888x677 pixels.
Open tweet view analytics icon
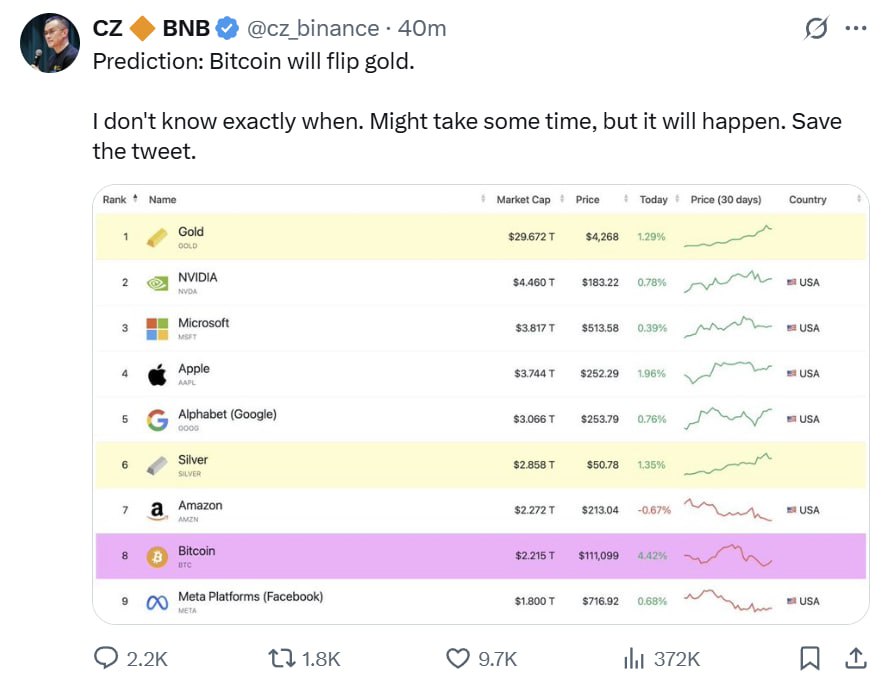point(634,657)
